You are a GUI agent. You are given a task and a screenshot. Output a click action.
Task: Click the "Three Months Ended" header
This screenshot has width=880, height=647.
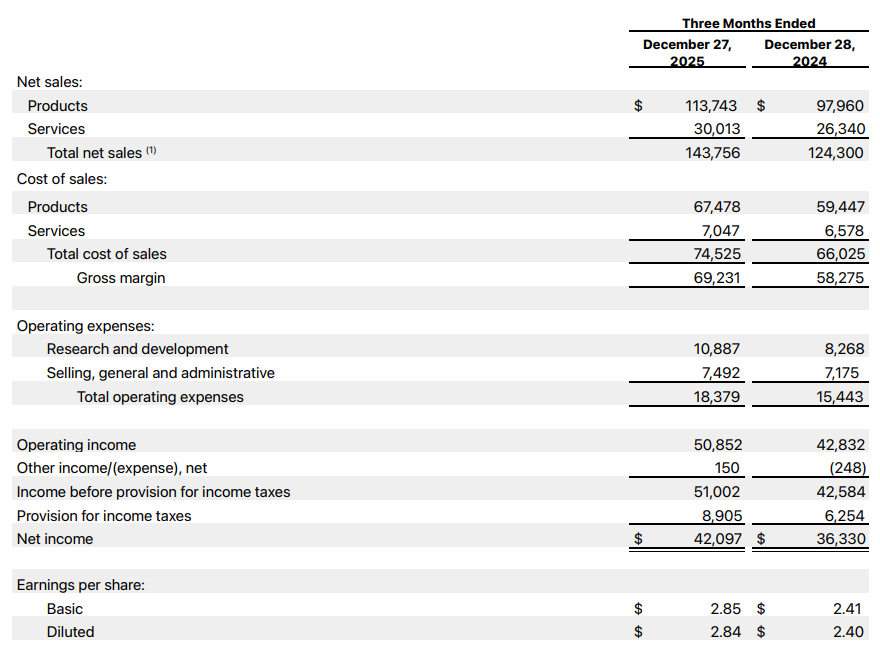pos(749,24)
